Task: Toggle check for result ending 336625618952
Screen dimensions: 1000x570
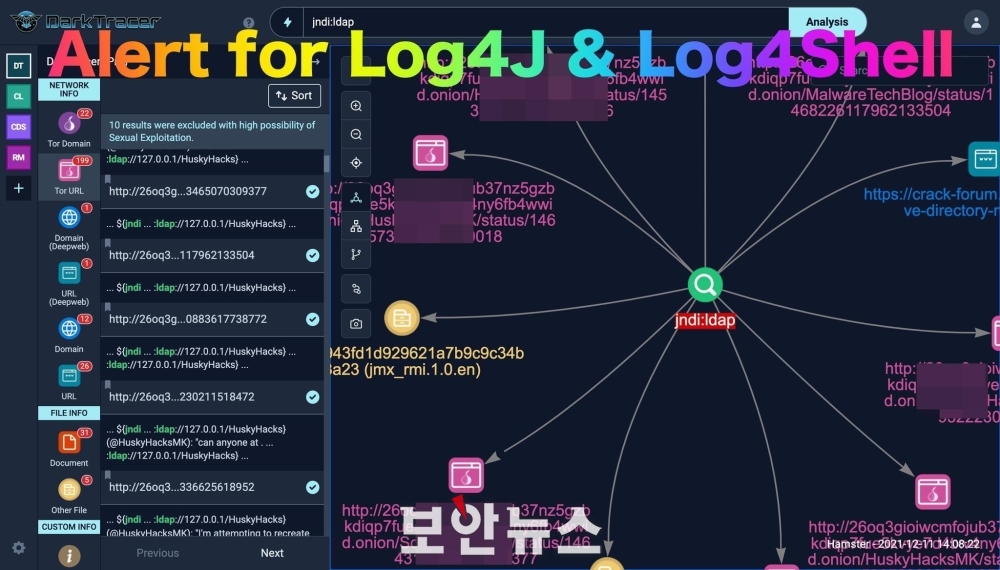Action: tap(312, 487)
